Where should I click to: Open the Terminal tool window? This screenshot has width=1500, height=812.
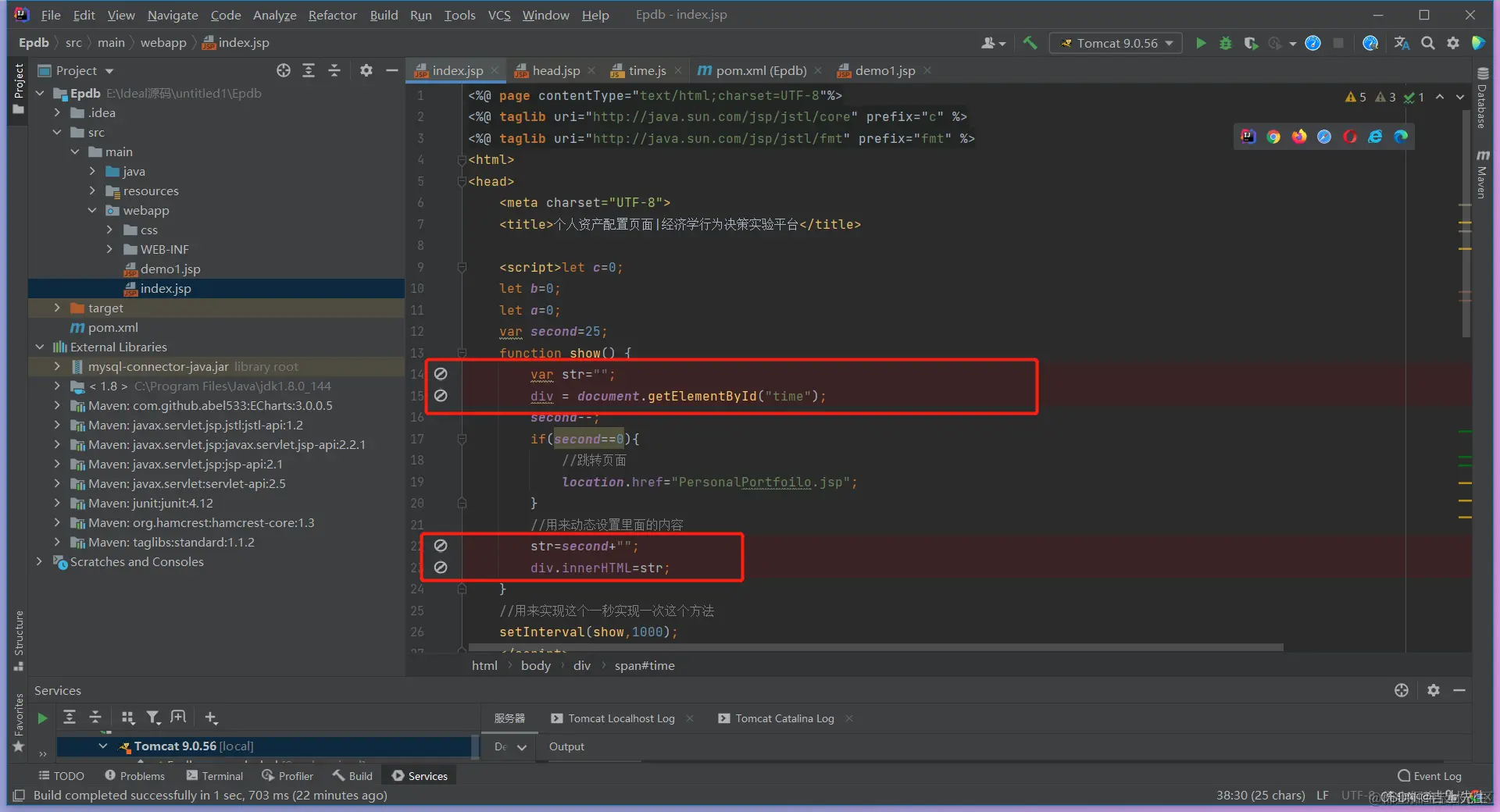click(215, 776)
